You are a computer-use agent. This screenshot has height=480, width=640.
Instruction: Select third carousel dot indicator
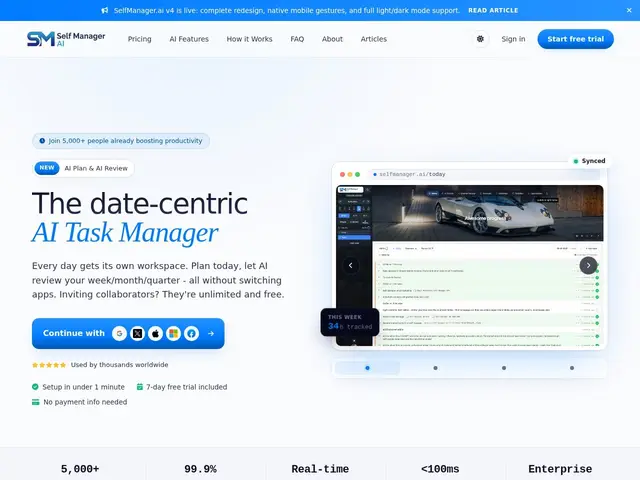coord(504,368)
